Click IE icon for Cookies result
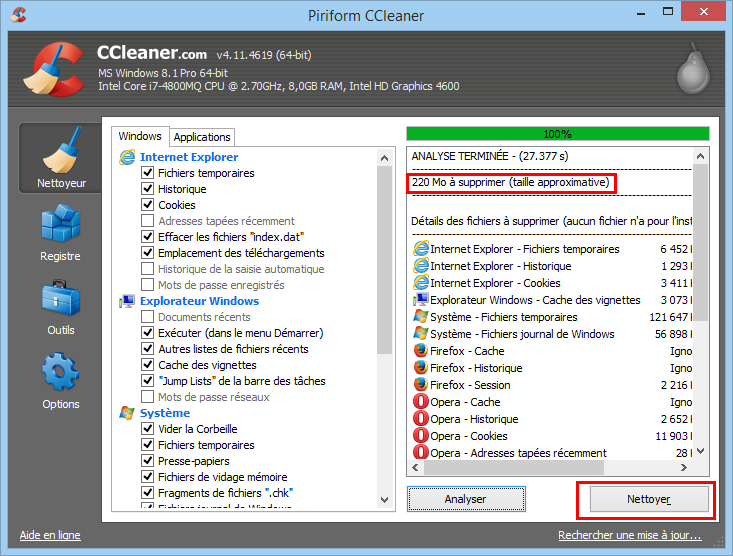 (x=421, y=282)
